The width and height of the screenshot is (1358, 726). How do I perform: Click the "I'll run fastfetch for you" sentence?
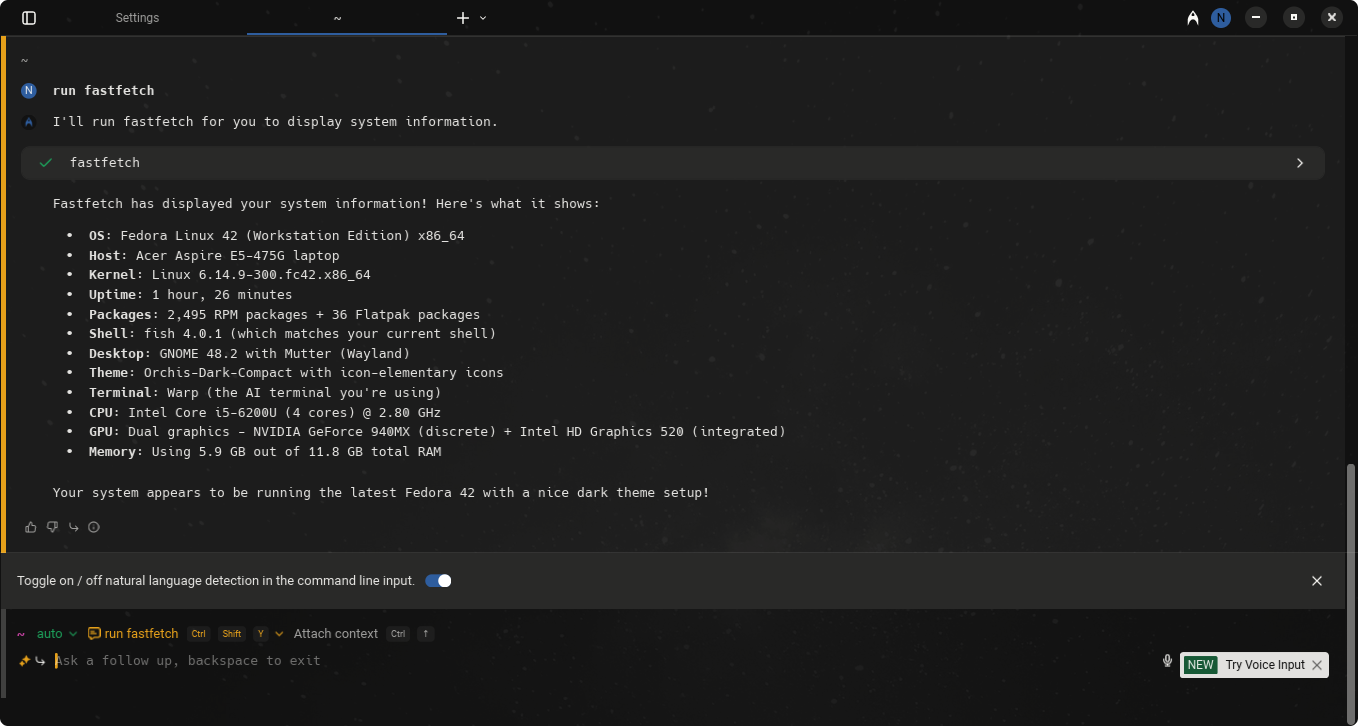[276, 122]
